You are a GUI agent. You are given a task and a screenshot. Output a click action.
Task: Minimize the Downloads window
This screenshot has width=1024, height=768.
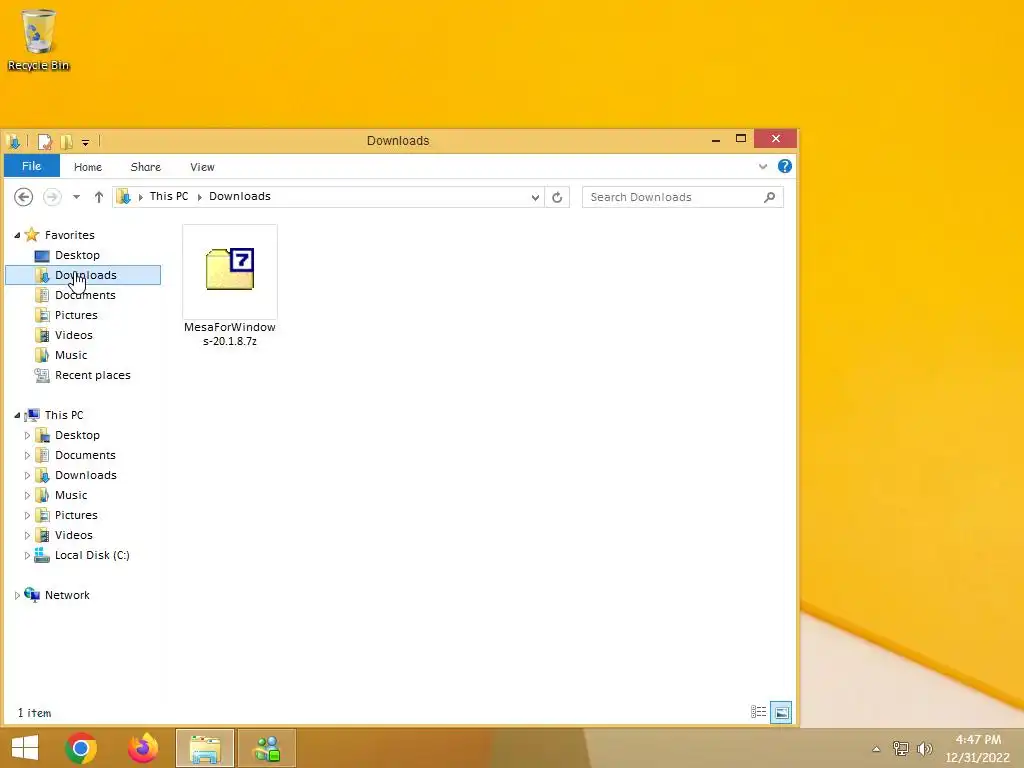pyautogui.click(x=716, y=139)
